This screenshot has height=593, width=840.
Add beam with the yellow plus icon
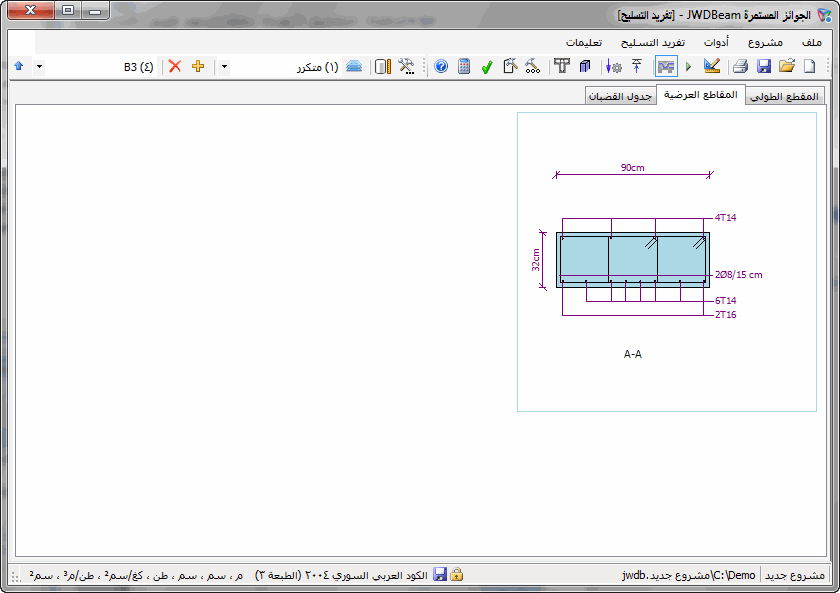pyautogui.click(x=198, y=67)
